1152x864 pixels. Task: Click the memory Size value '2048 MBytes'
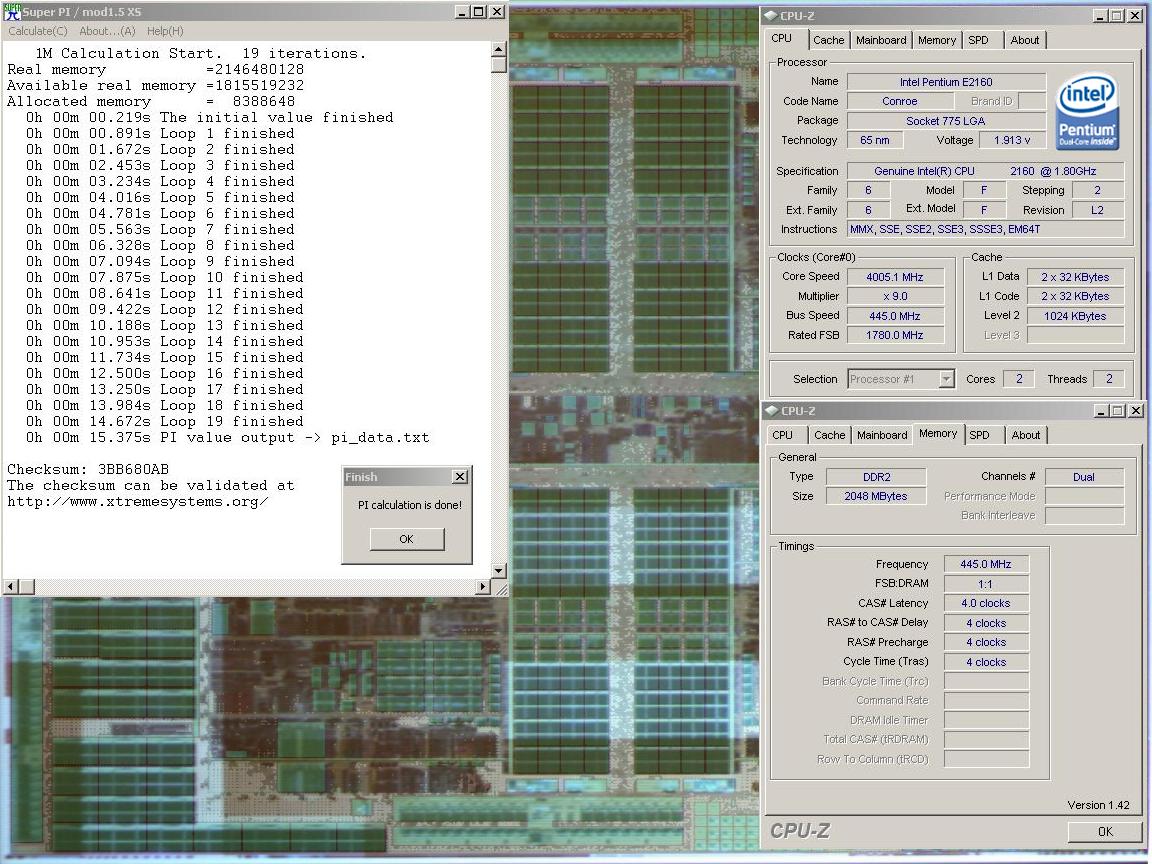pos(876,496)
